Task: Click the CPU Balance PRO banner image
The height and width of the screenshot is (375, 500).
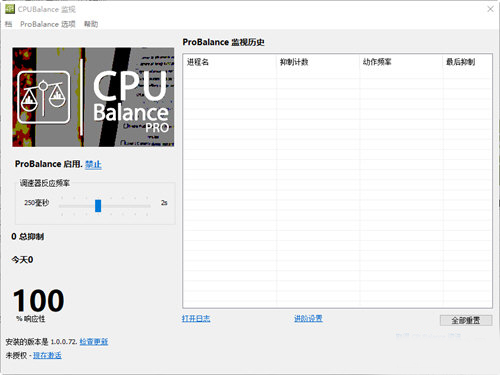Action: pyautogui.click(x=93, y=97)
